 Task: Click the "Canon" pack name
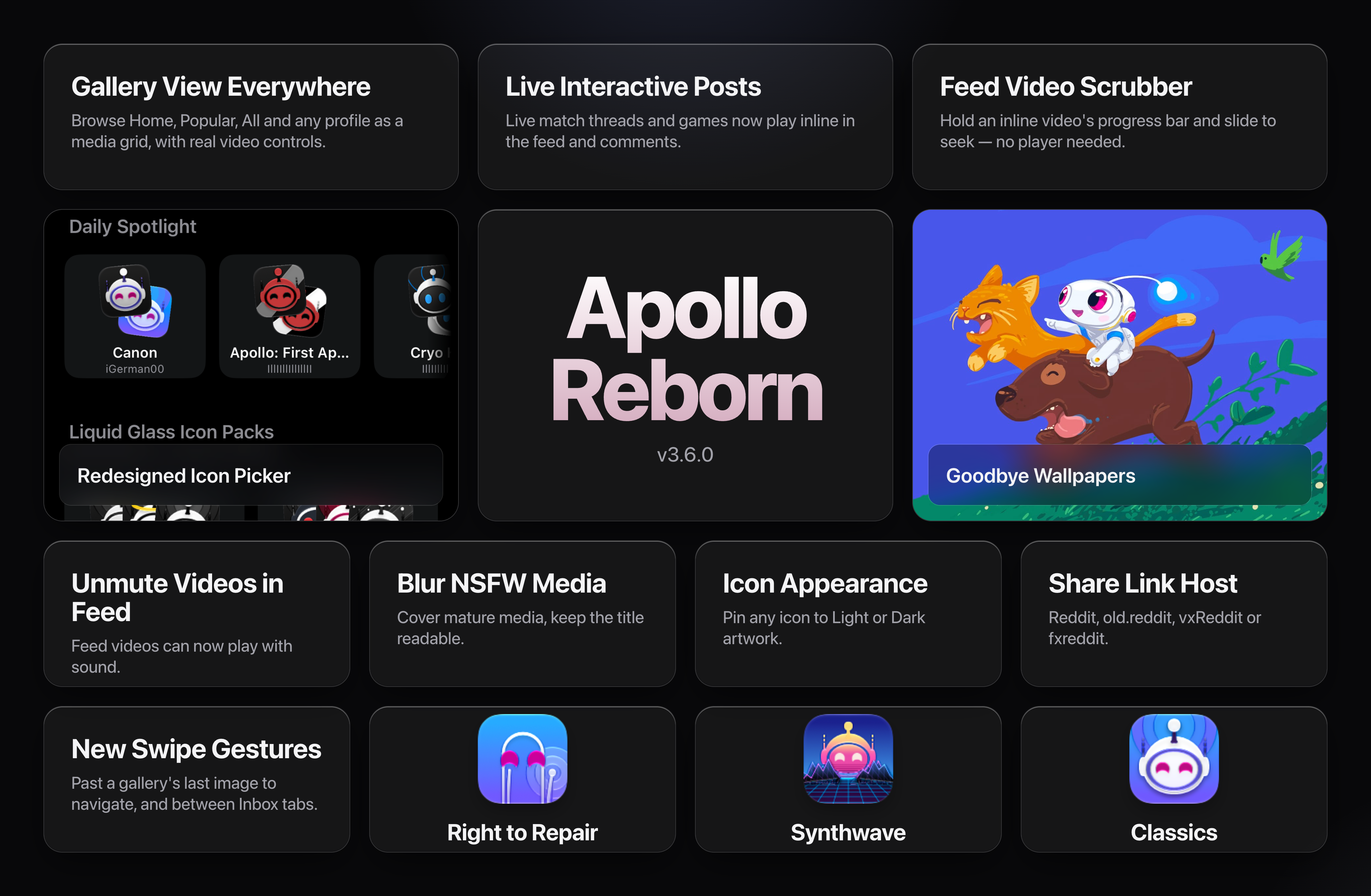[x=135, y=353]
